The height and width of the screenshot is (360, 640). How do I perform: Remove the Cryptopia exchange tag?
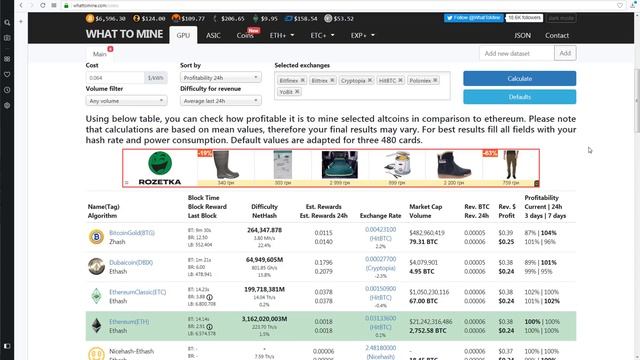[370, 80]
